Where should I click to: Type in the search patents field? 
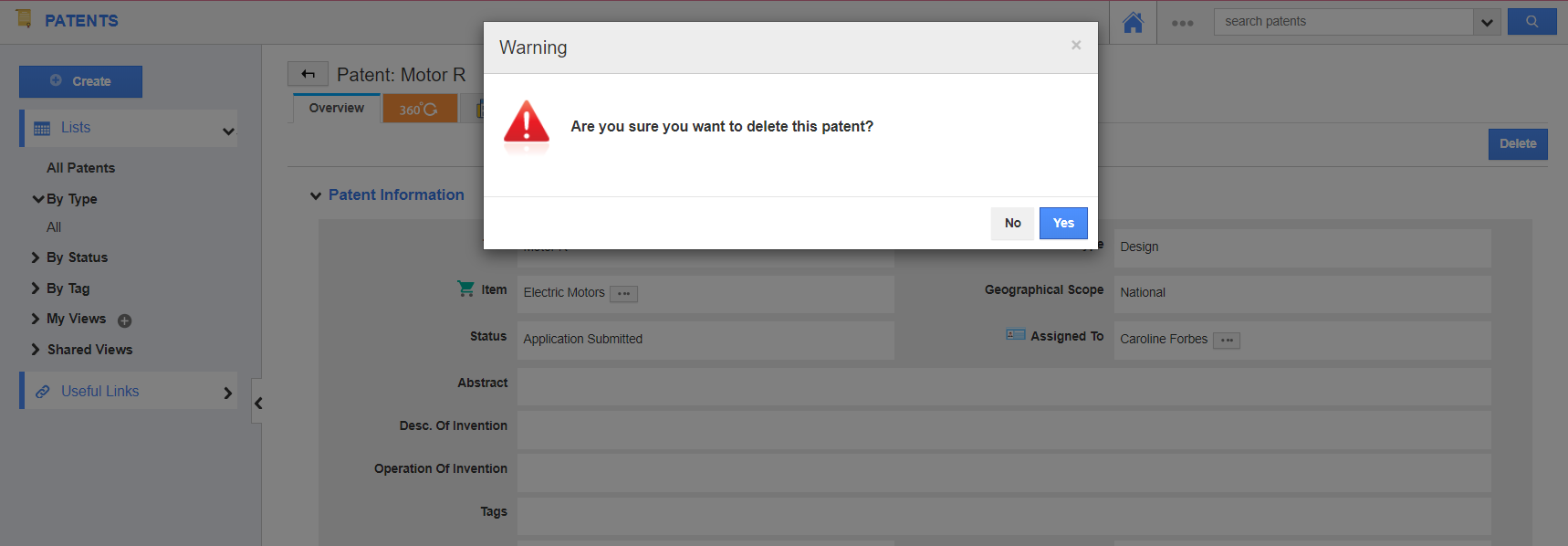click(1343, 22)
